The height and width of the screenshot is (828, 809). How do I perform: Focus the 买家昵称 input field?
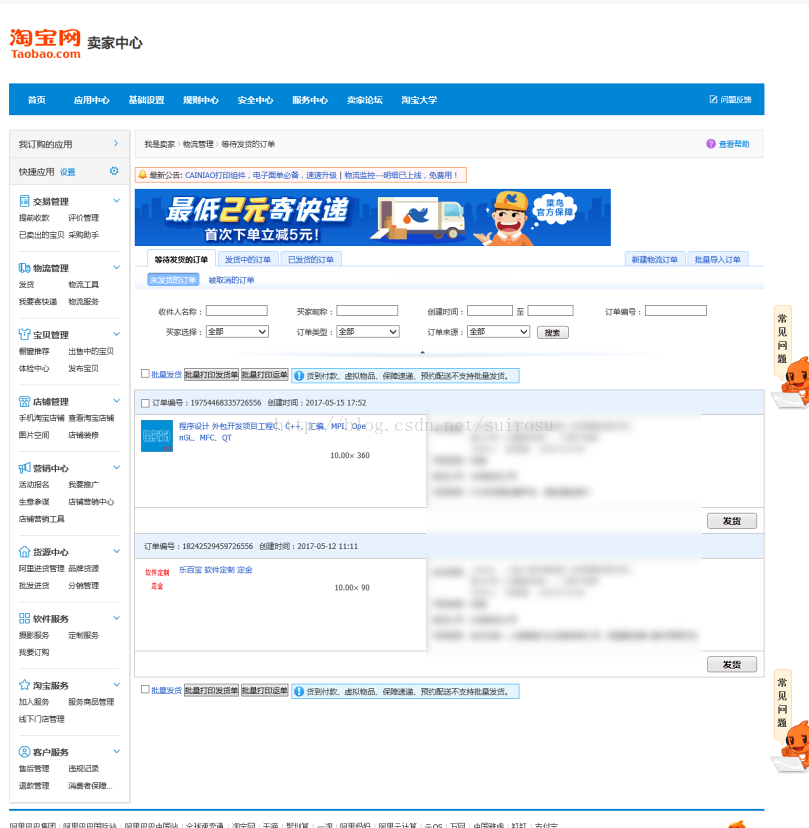tap(367, 310)
